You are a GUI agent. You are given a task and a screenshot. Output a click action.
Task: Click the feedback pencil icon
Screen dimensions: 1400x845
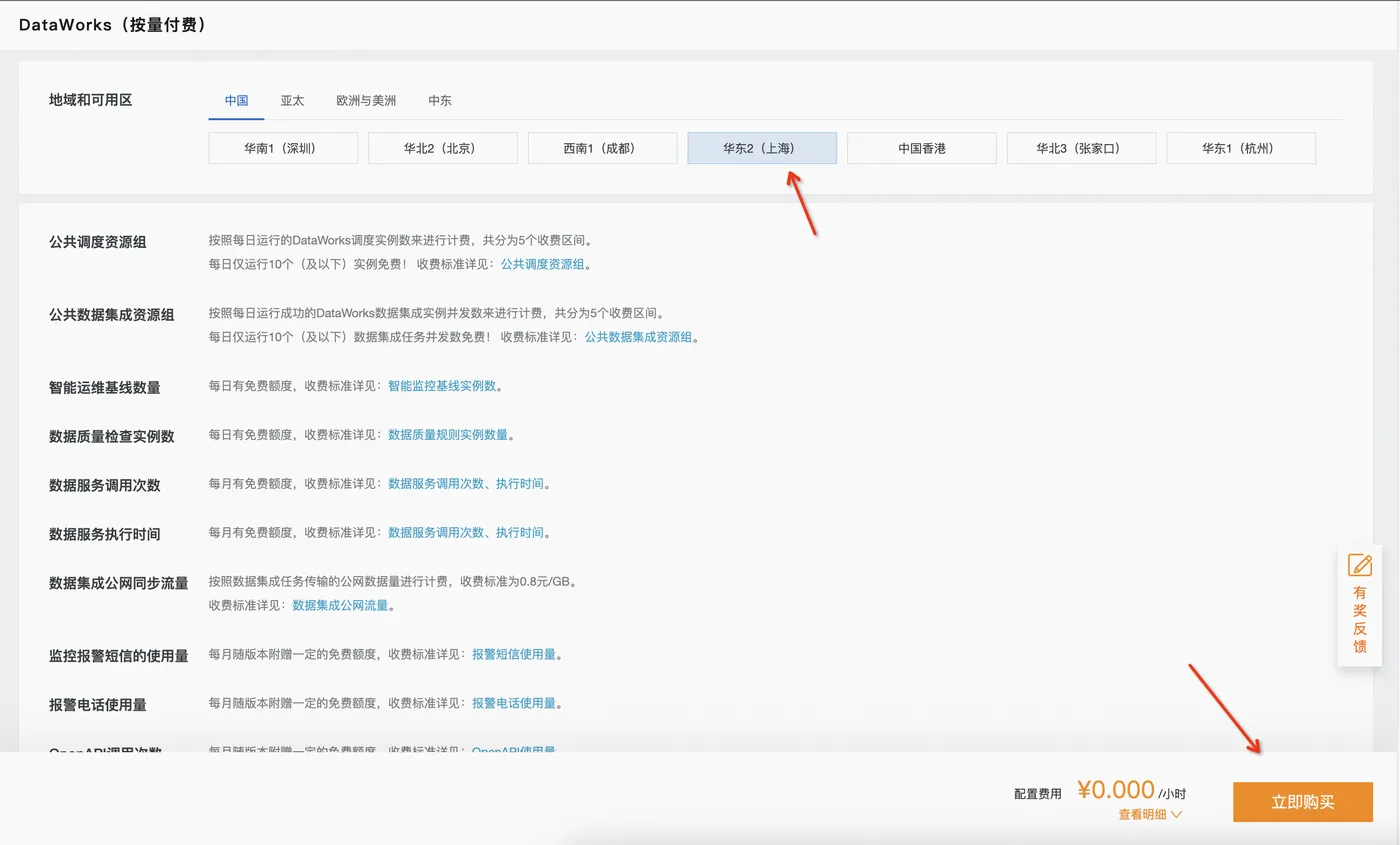[1359, 565]
